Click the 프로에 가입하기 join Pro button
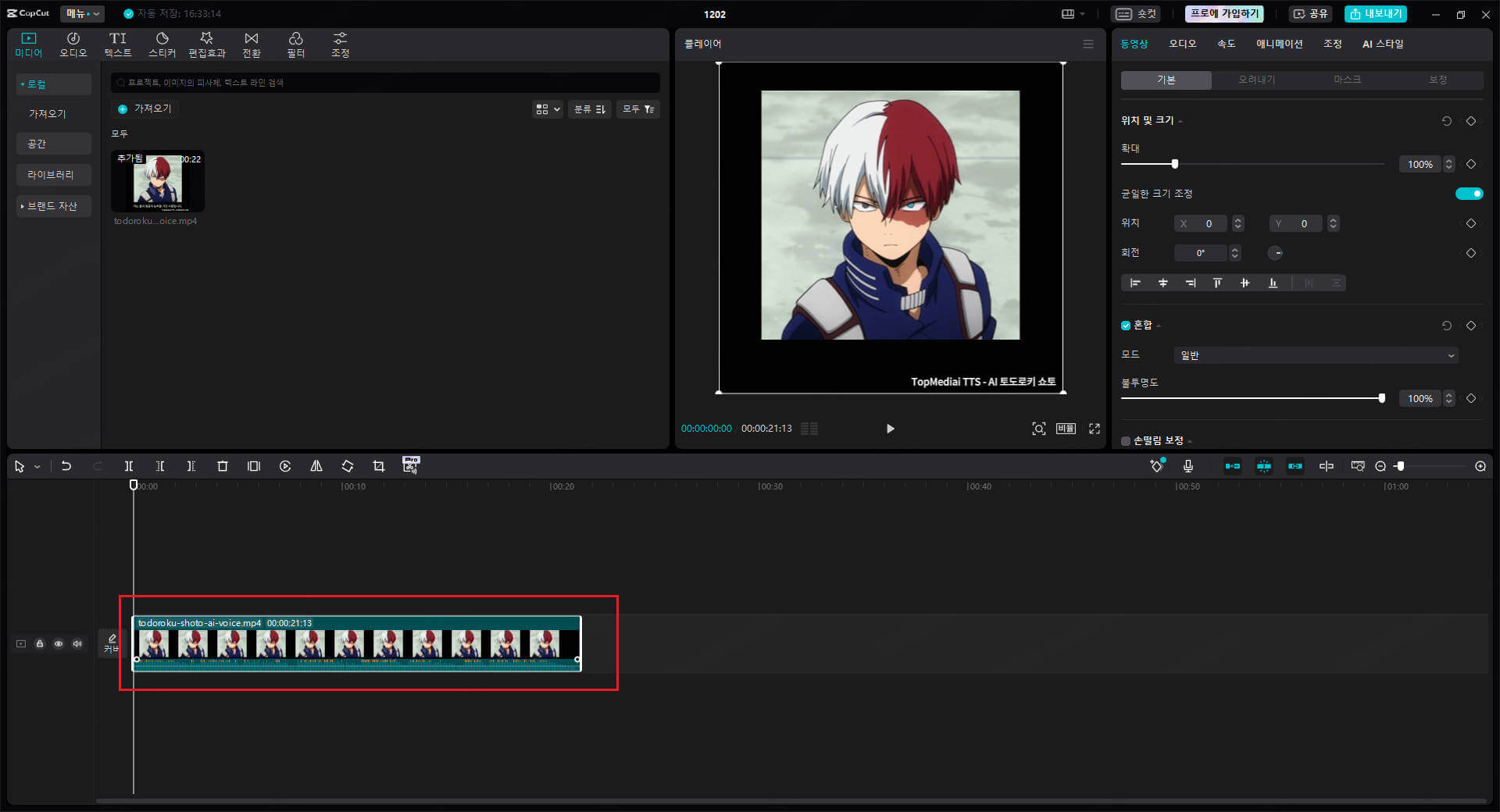 [x=1224, y=14]
